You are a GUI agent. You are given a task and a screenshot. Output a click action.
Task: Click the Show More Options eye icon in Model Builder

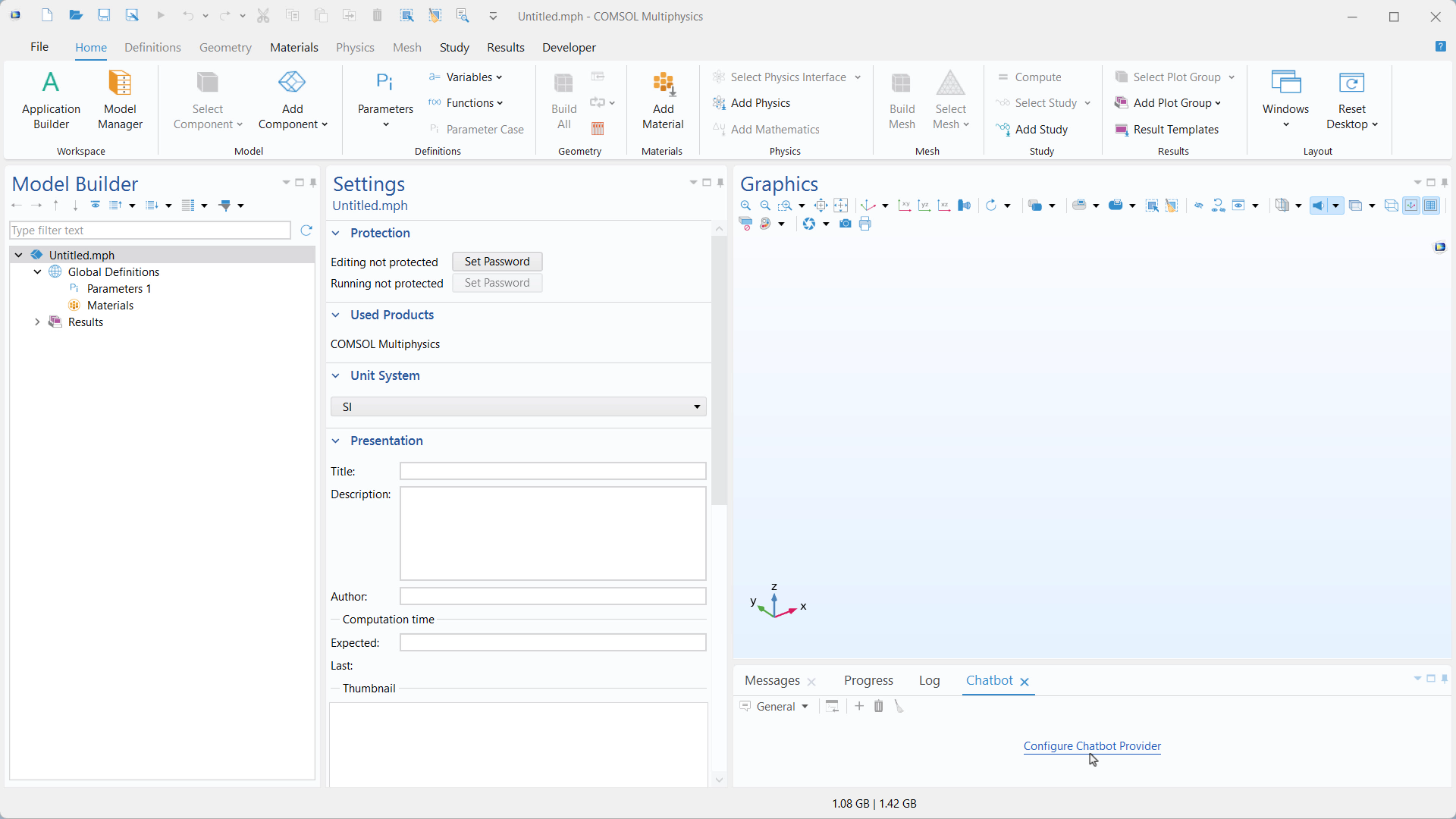96,205
